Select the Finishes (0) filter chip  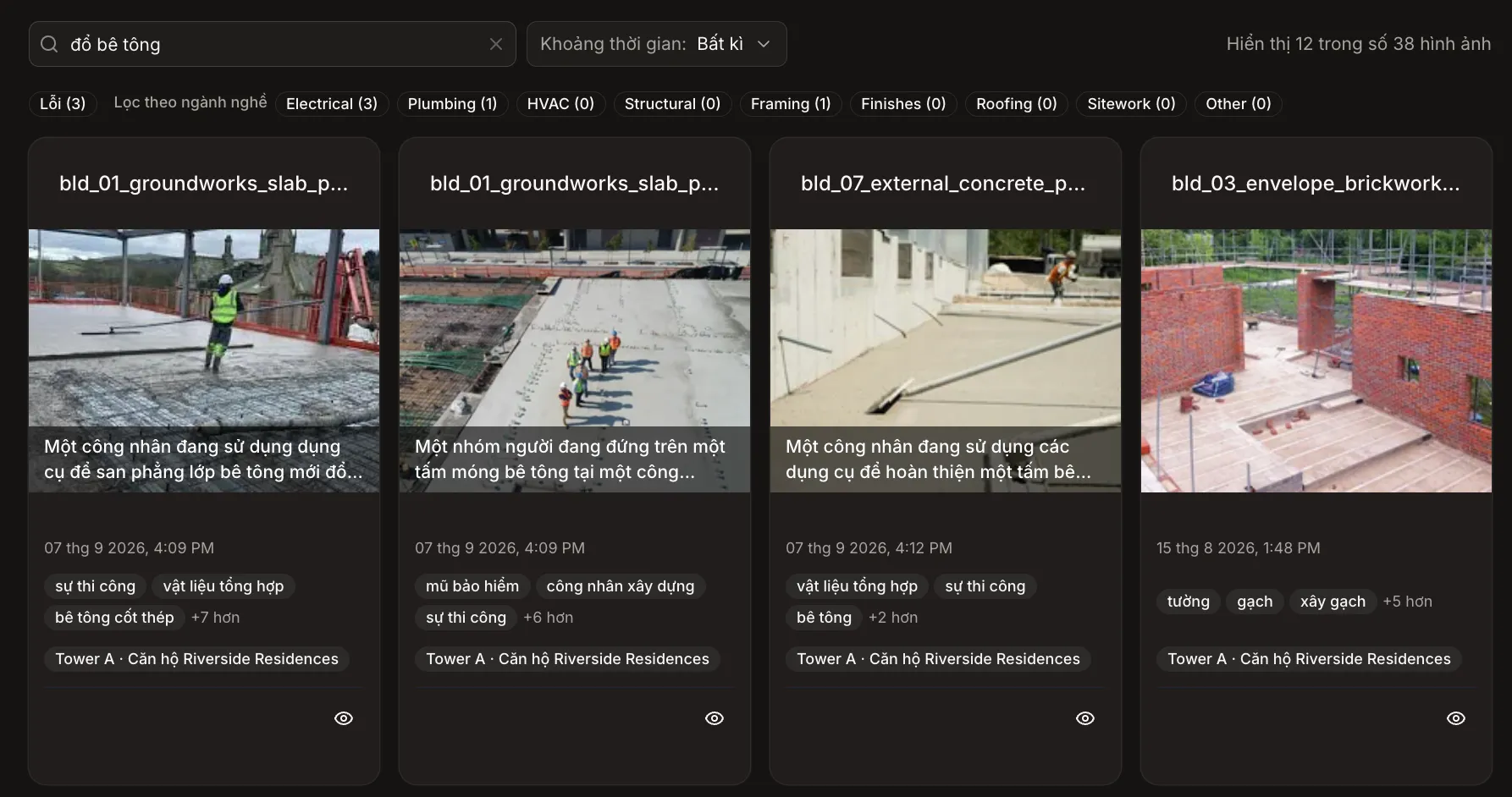903,103
